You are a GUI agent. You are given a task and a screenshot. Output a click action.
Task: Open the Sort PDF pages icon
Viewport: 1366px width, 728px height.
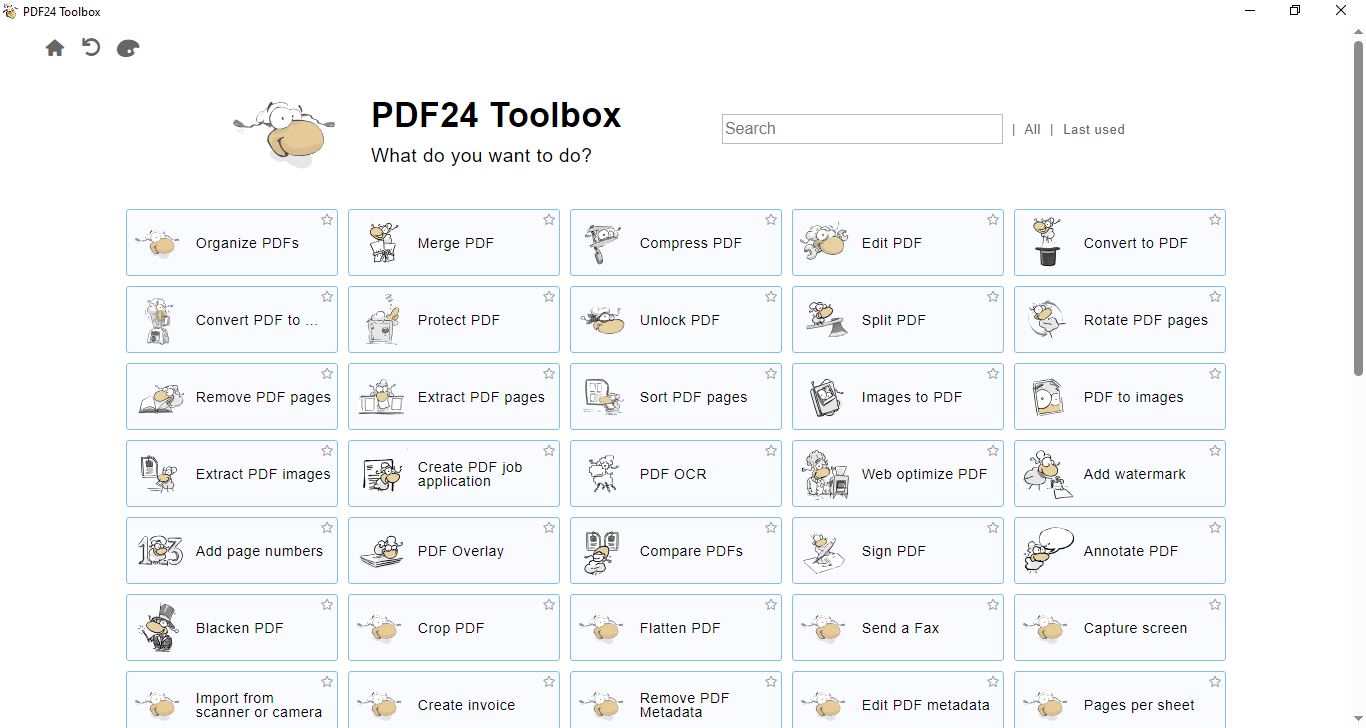(x=604, y=397)
